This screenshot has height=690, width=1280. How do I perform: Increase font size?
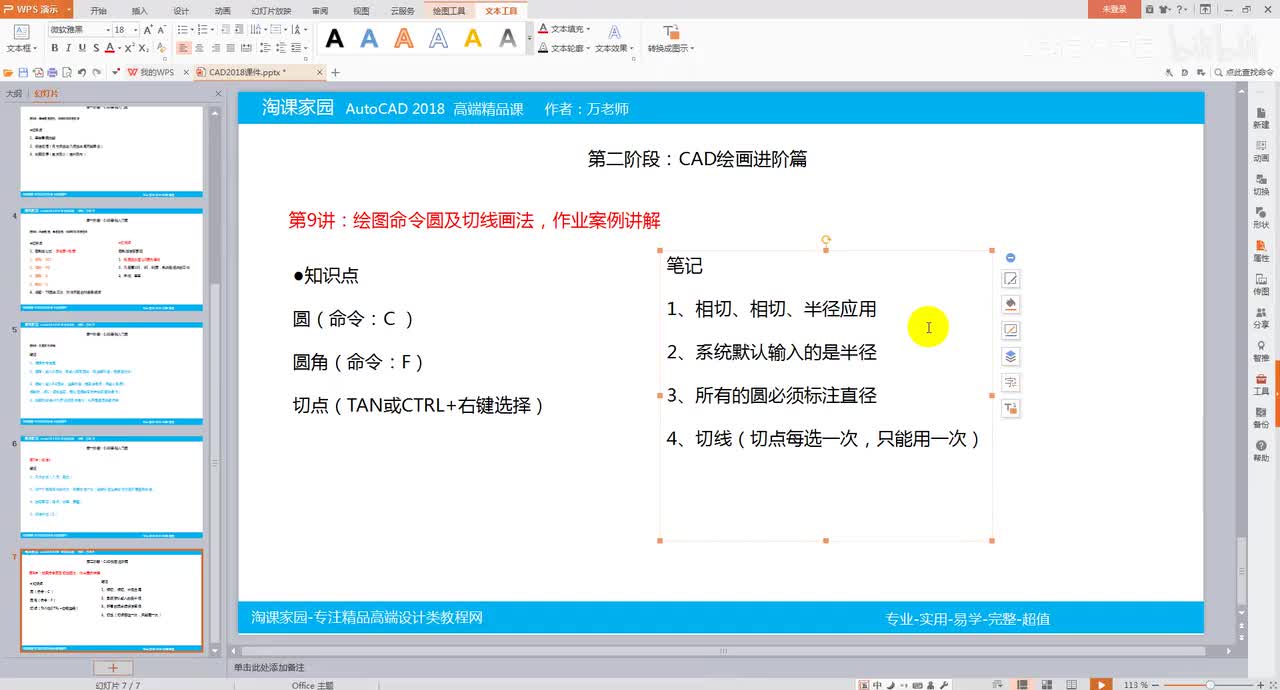point(148,30)
